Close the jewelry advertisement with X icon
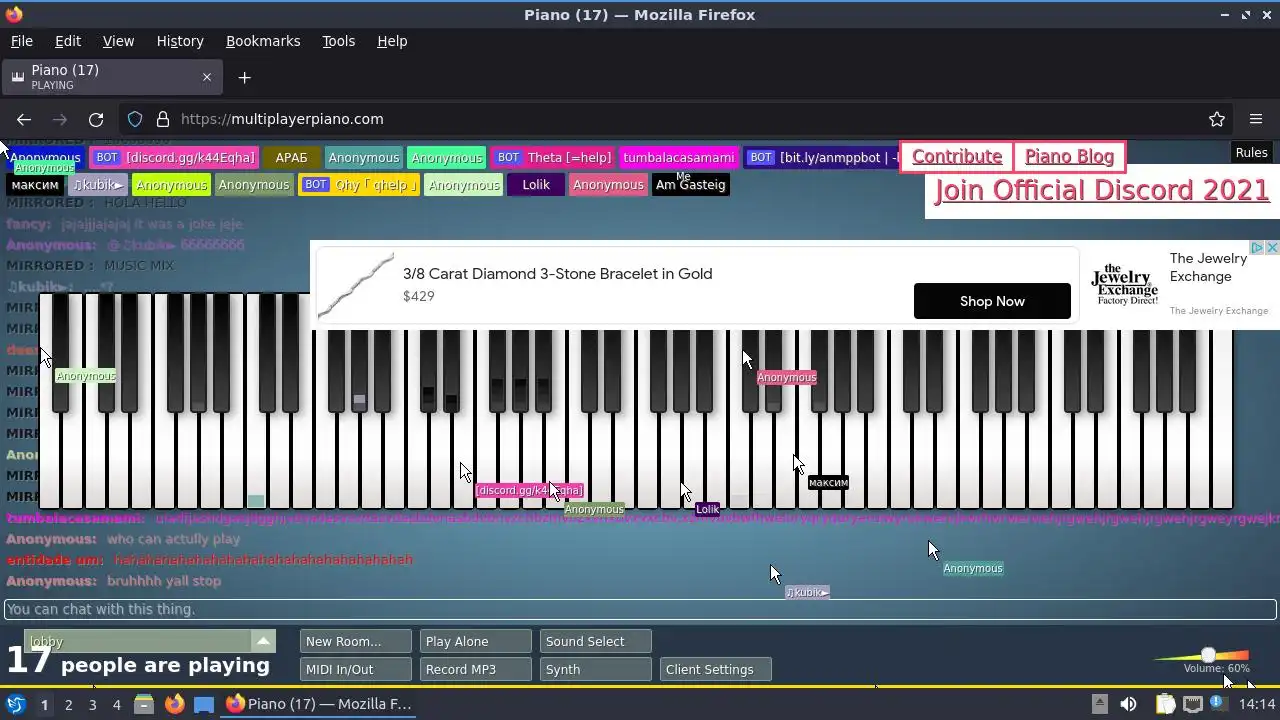This screenshot has width=1280, height=720. click(1272, 247)
